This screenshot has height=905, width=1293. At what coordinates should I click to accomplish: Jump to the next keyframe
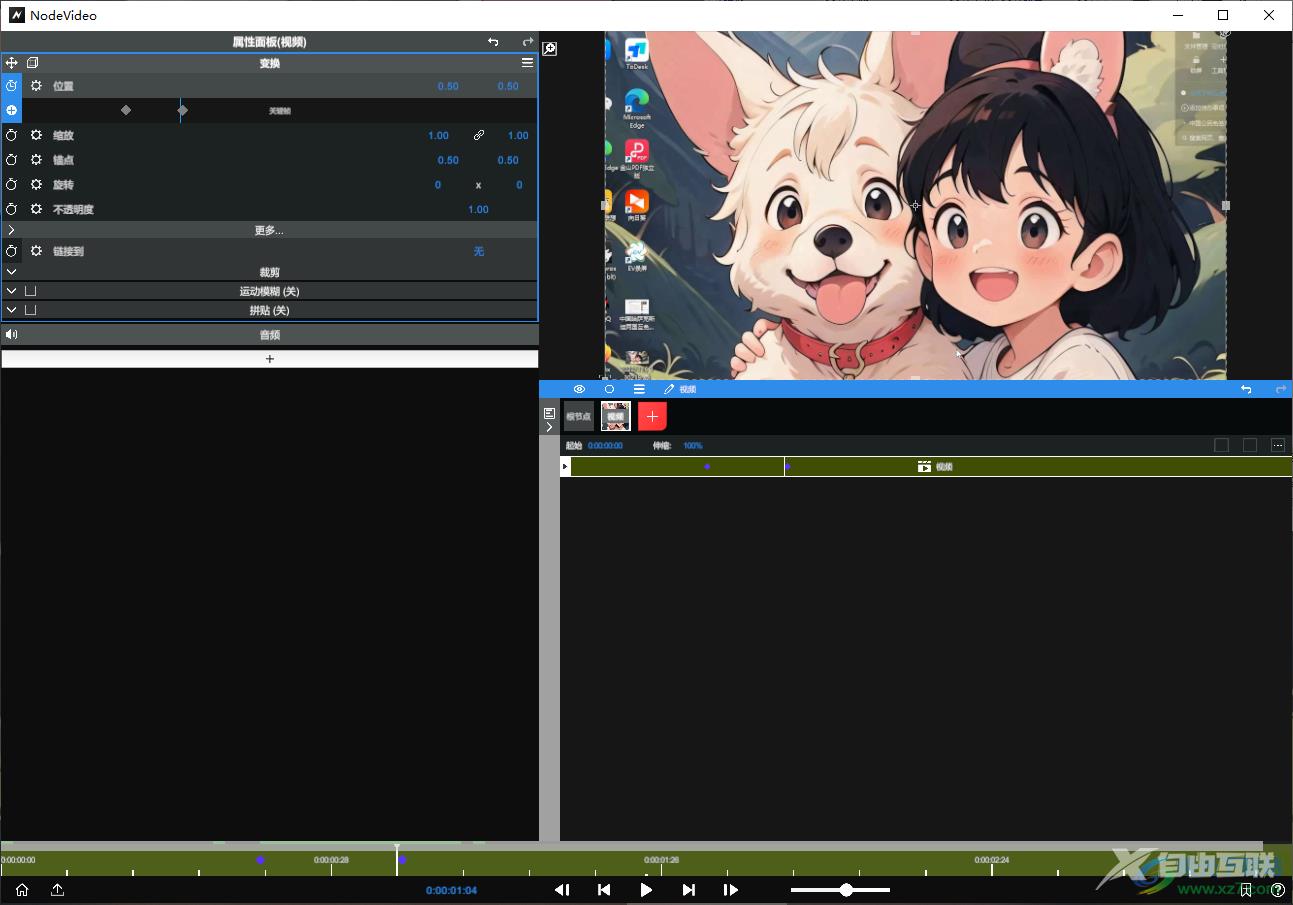point(688,890)
